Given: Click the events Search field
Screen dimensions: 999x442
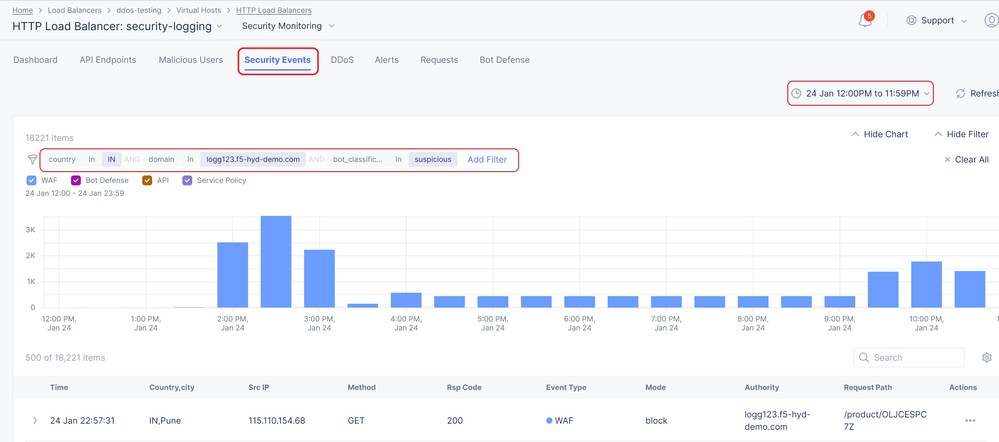Looking at the screenshot, I should coord(915,358).
